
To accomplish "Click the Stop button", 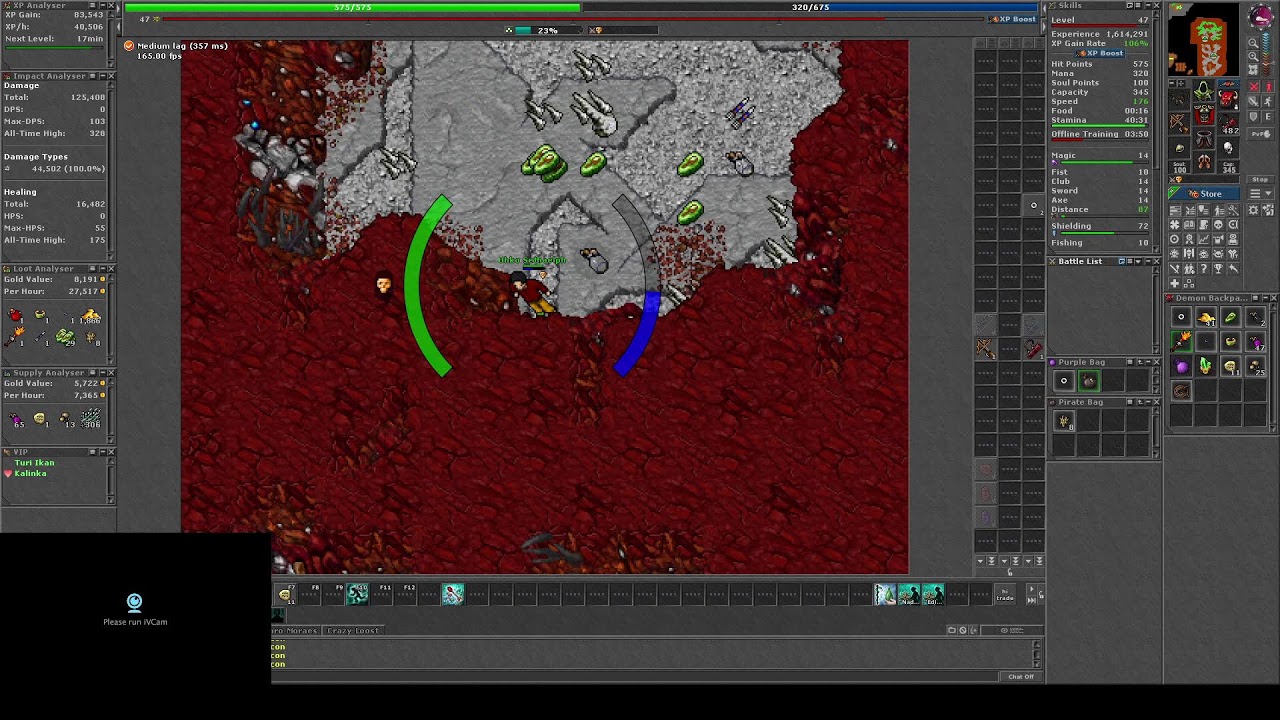I will [1259, 180].
